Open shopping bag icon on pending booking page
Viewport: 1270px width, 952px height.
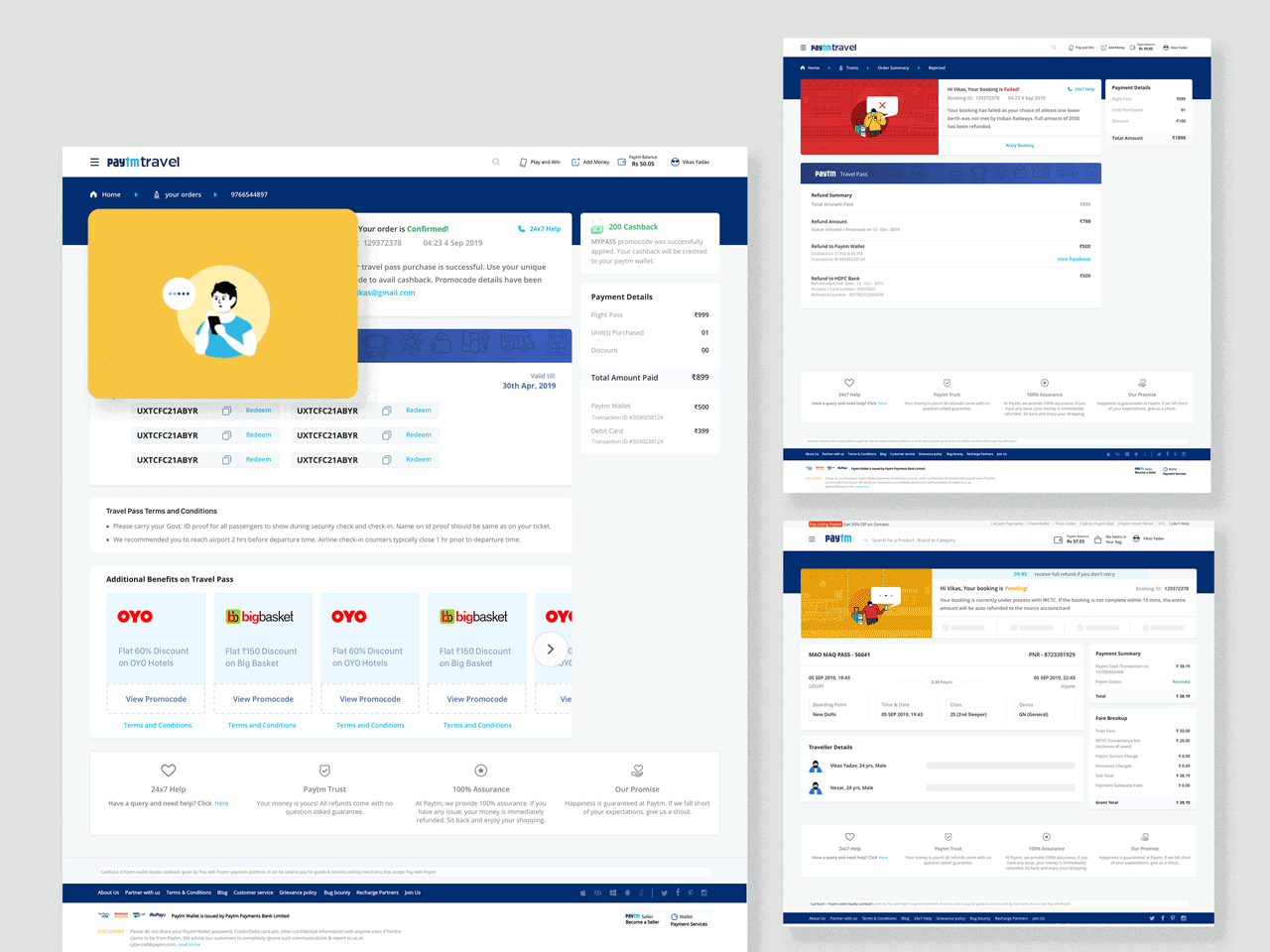pos(1097,540)
